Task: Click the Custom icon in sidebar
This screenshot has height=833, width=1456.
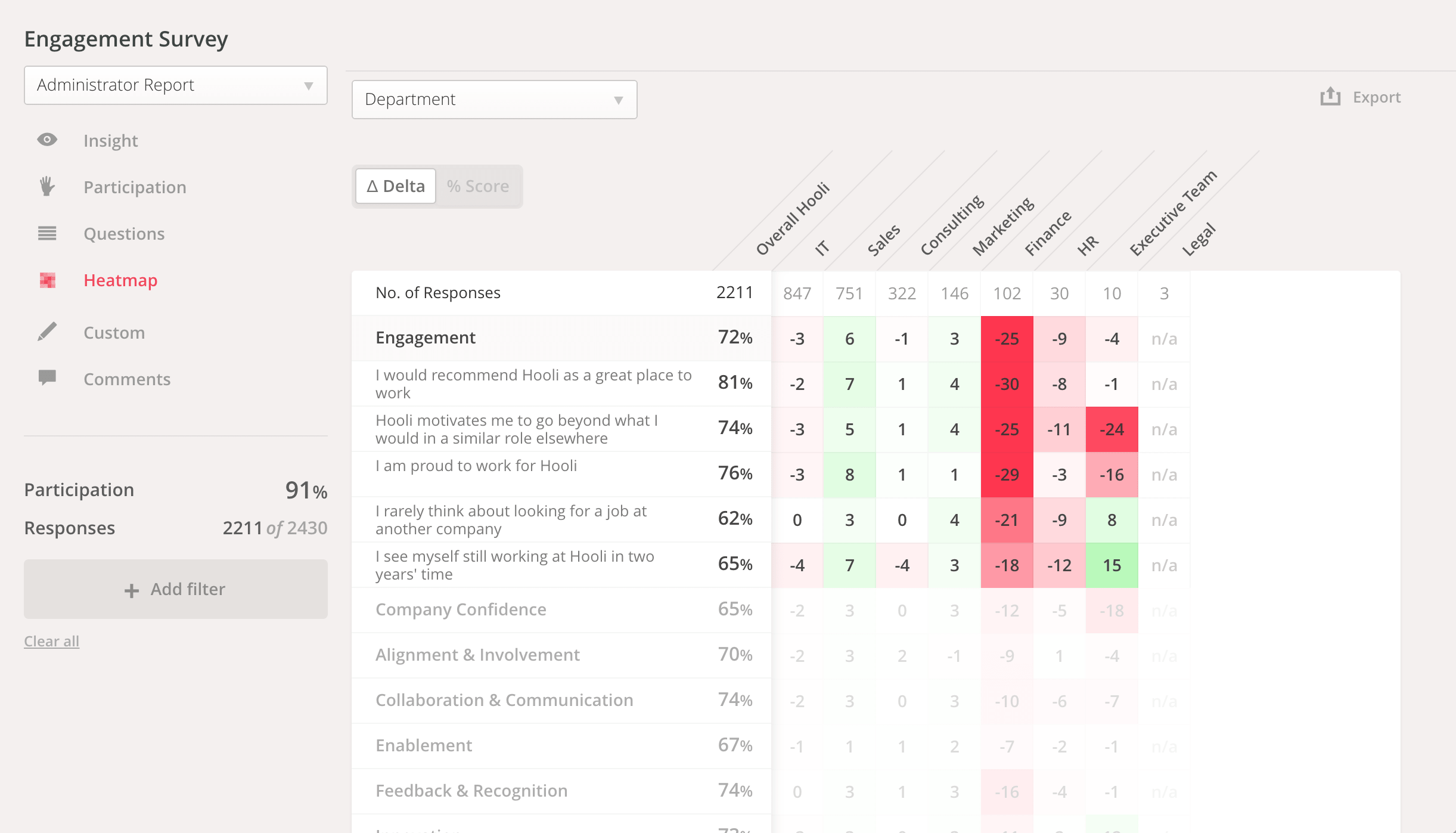Action: click(x=47, y=331)
